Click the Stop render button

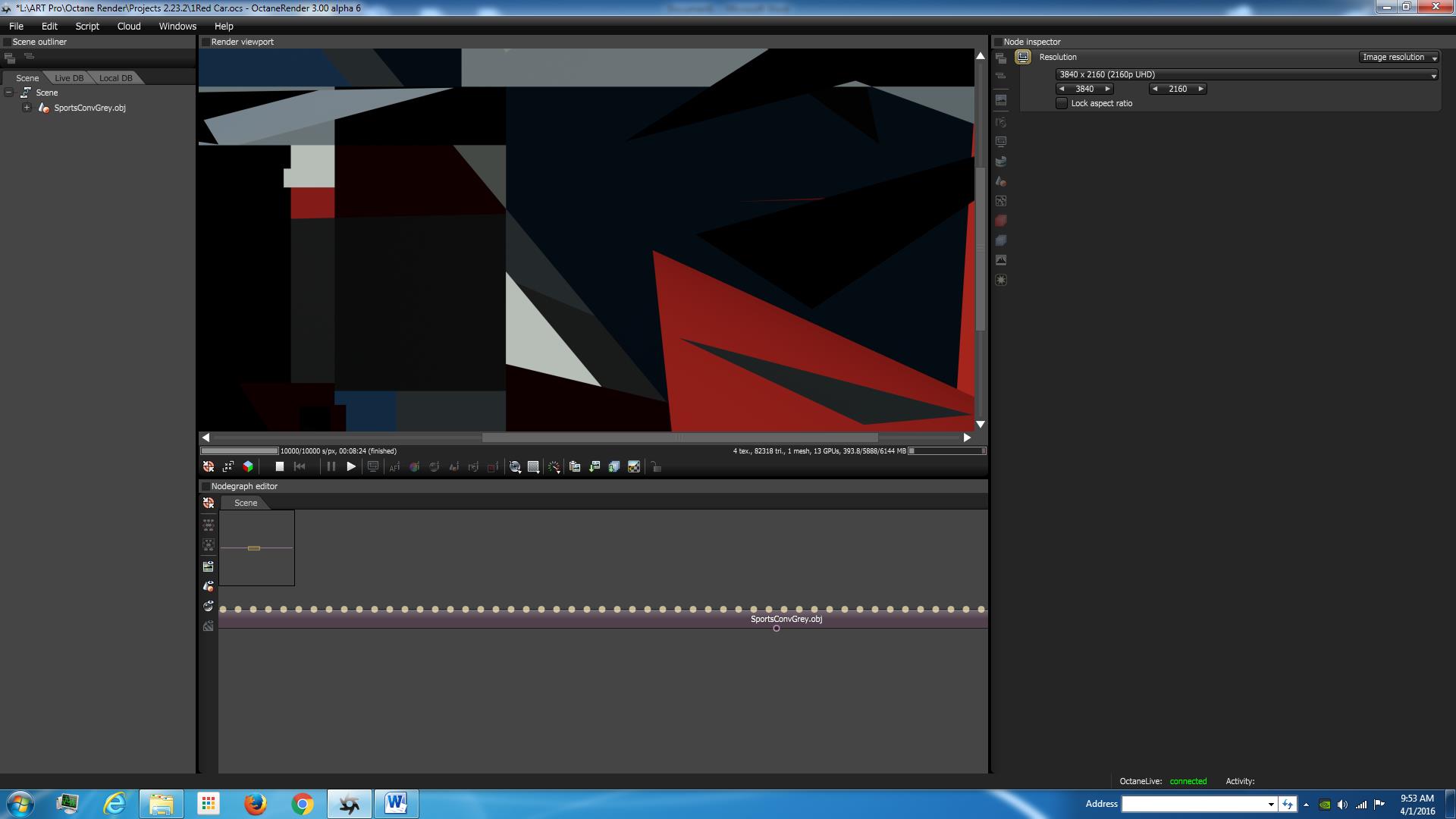[279, 466]
